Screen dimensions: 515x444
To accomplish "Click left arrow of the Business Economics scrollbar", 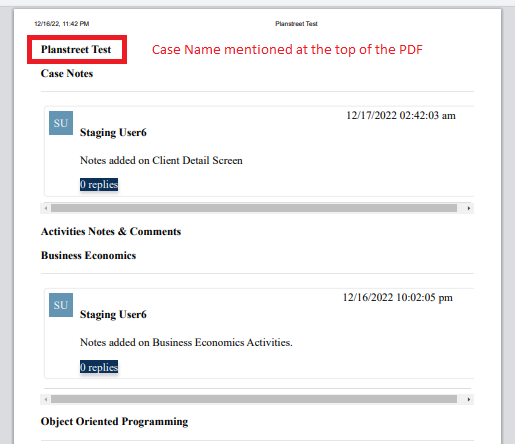I will tap(46, 399).
